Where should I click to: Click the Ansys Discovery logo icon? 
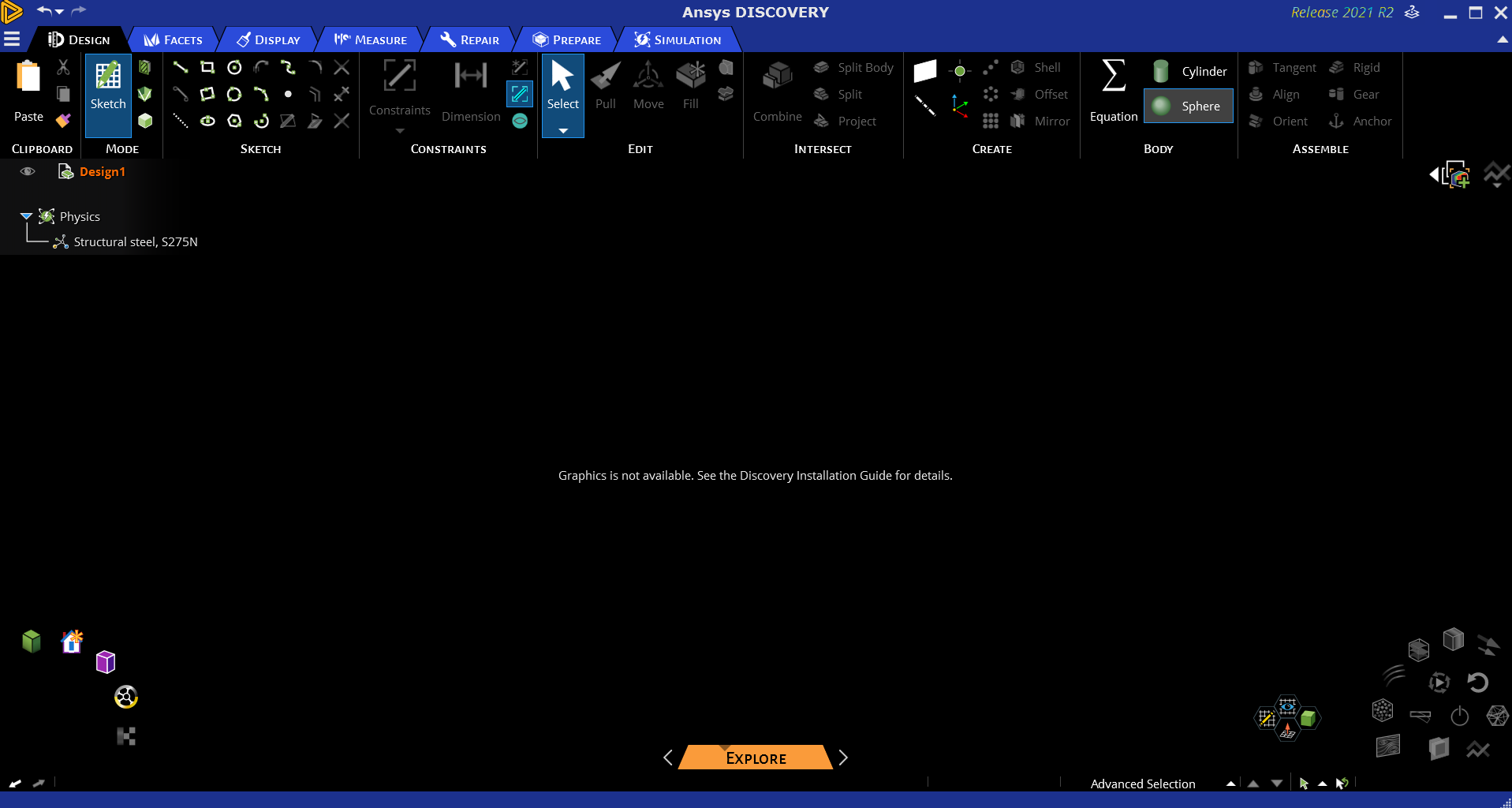click(x=12, y=12)
